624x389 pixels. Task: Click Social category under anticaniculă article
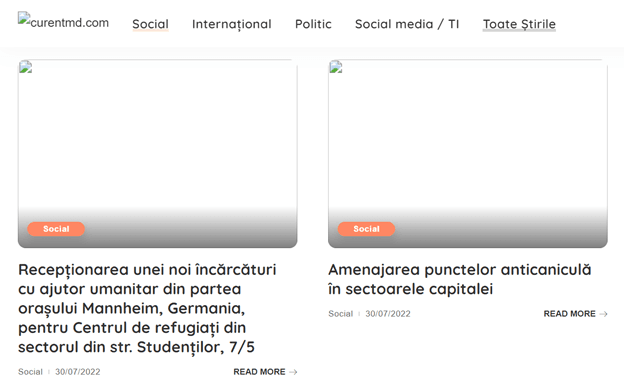pos(341,314)
